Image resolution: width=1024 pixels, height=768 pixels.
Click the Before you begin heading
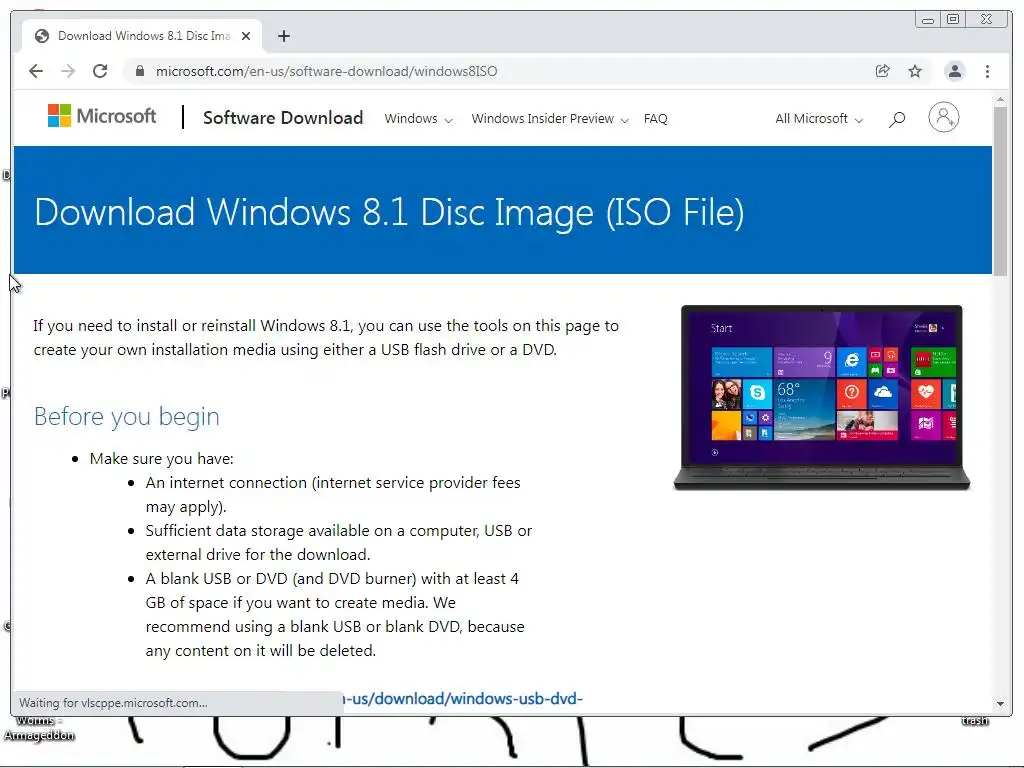[127, 417]
